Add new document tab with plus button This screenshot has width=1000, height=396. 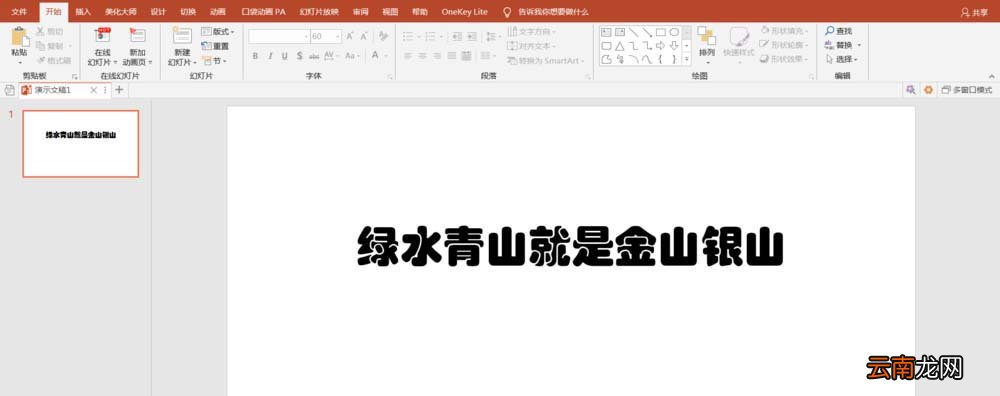click(x=119, y=90)
